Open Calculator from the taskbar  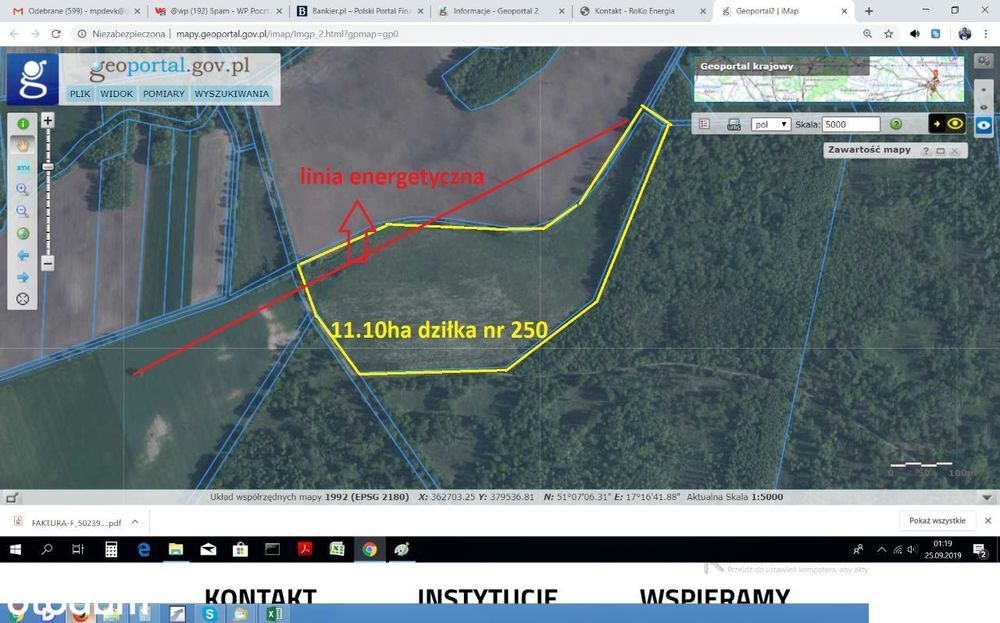[111, 549]
